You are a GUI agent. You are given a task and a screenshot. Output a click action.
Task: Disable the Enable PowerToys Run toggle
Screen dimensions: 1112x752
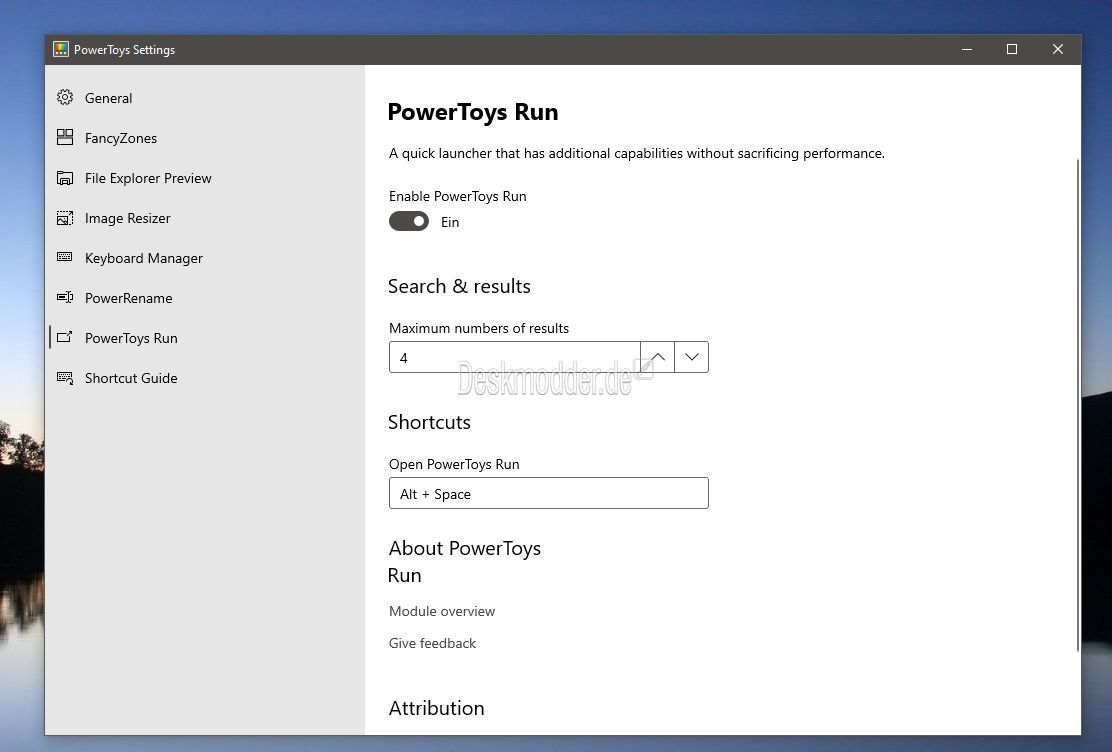point(408,221)
